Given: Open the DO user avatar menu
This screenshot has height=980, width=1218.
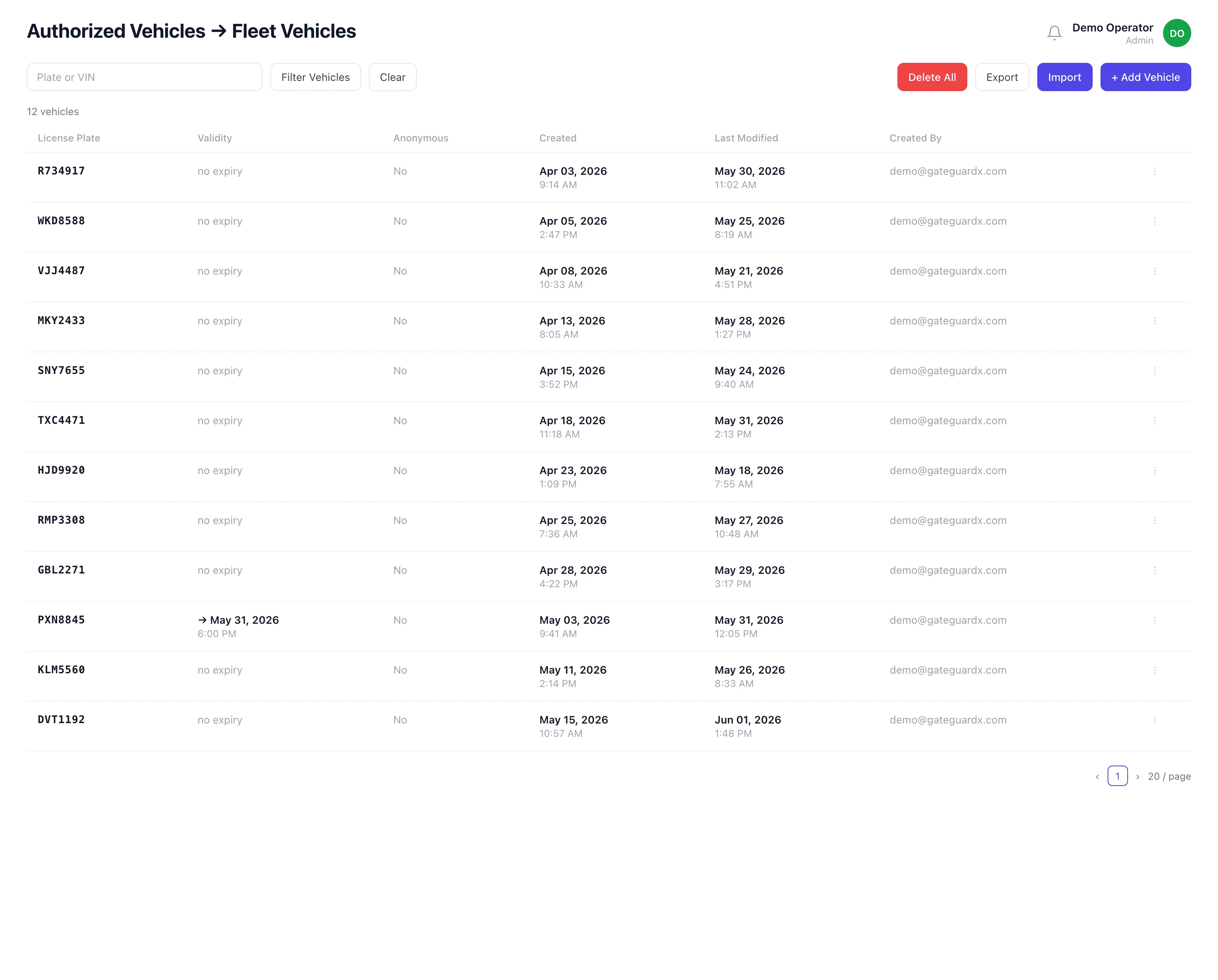Looking at the screenshot, I should [1177, 33].
